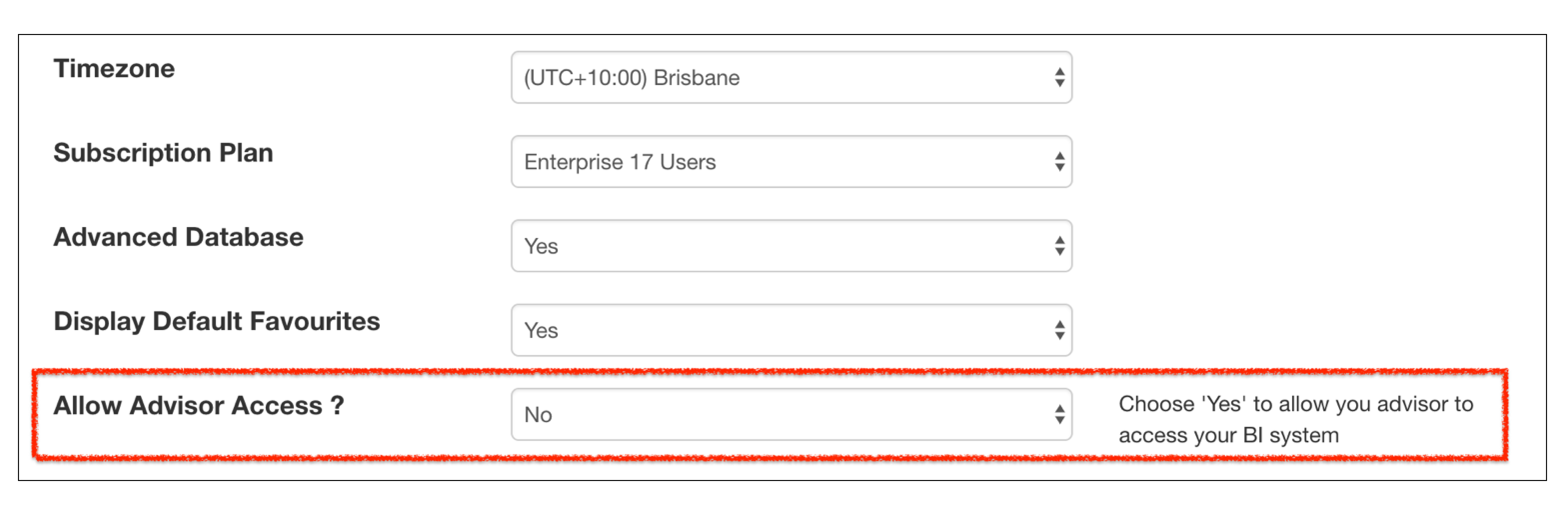Click the 'No' value for advisor access
This screenshot has width=1568, height=515.
pyautogui.click(x=538, y=414)
